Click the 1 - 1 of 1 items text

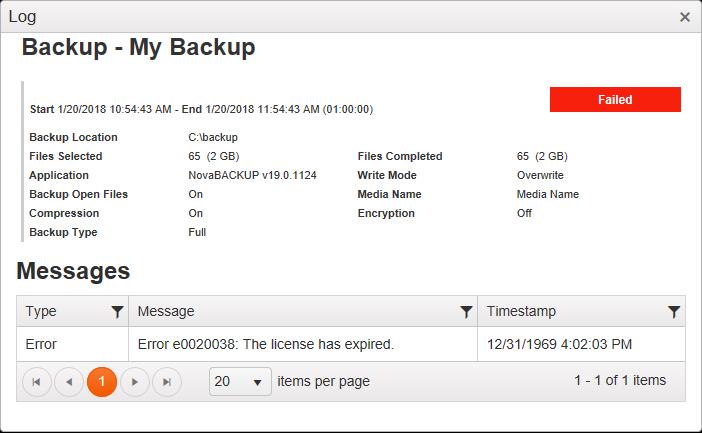[620, 381]
